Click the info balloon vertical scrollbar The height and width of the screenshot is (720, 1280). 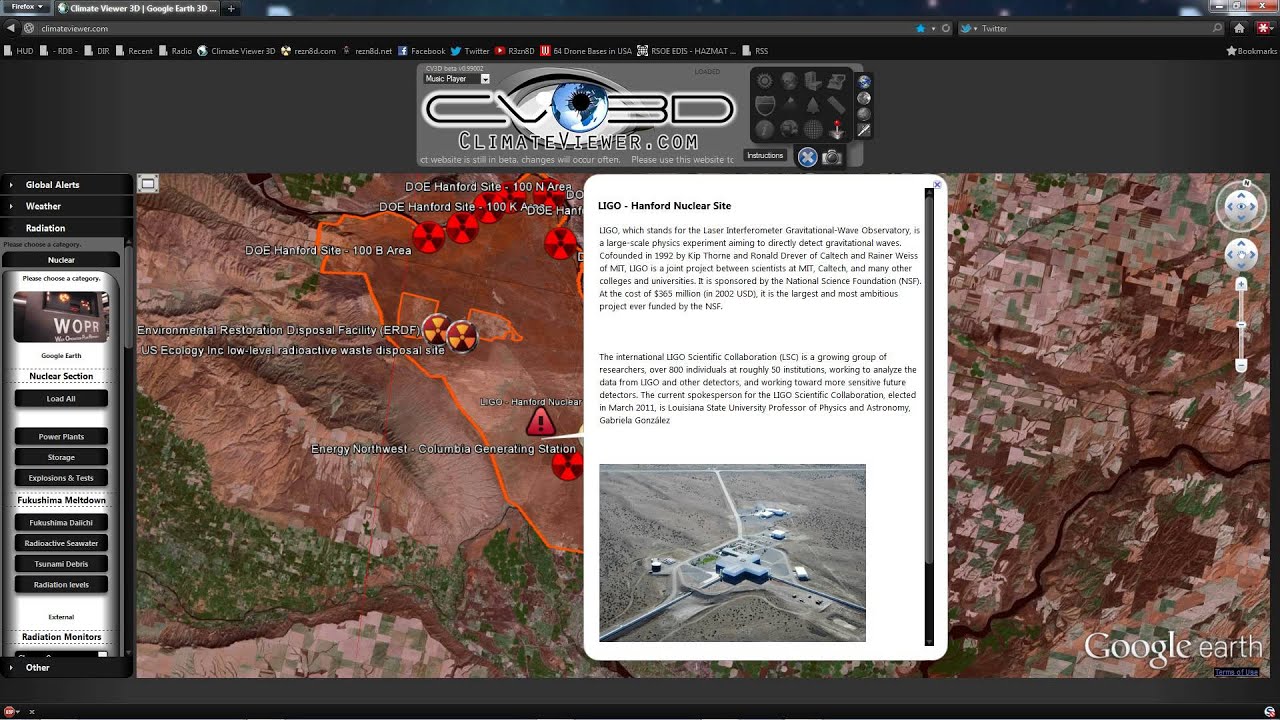(929, 380)
